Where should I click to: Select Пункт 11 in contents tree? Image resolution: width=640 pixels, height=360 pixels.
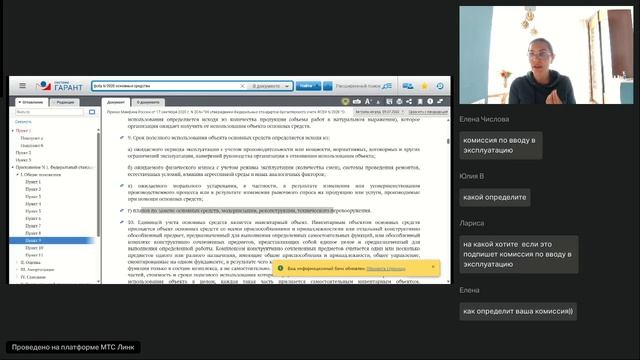[x=34, y=255]
